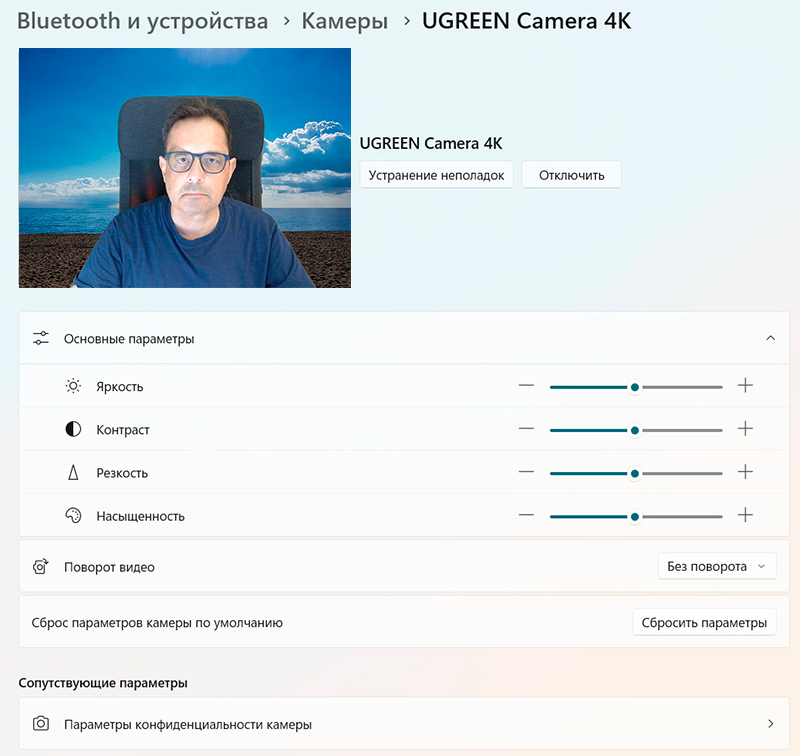This screenshot has height=756, width=800.
Task: Collapse the Основные параметры section
Action: point(770,338)
